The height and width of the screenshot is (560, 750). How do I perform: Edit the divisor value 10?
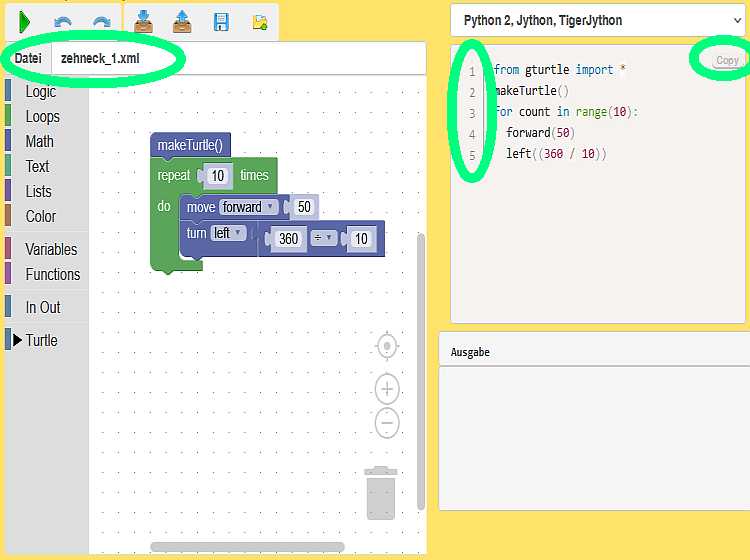pos(361,238)
